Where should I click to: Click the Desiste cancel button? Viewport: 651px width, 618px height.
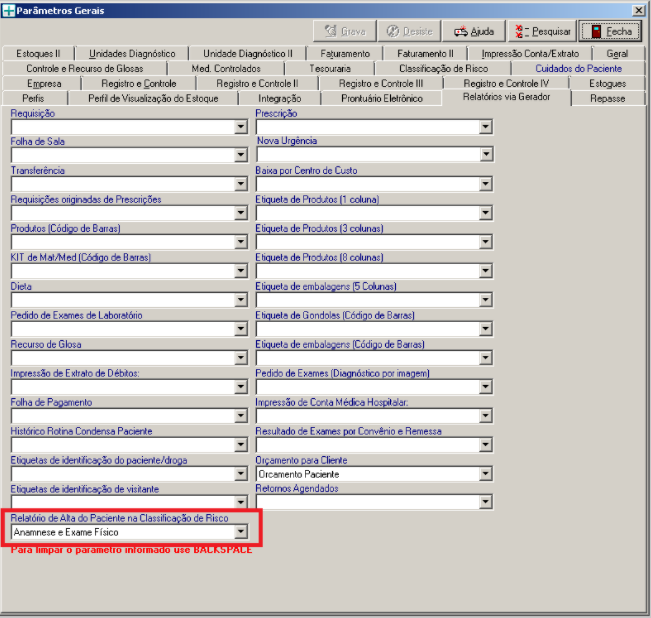(x=409, y=31)
